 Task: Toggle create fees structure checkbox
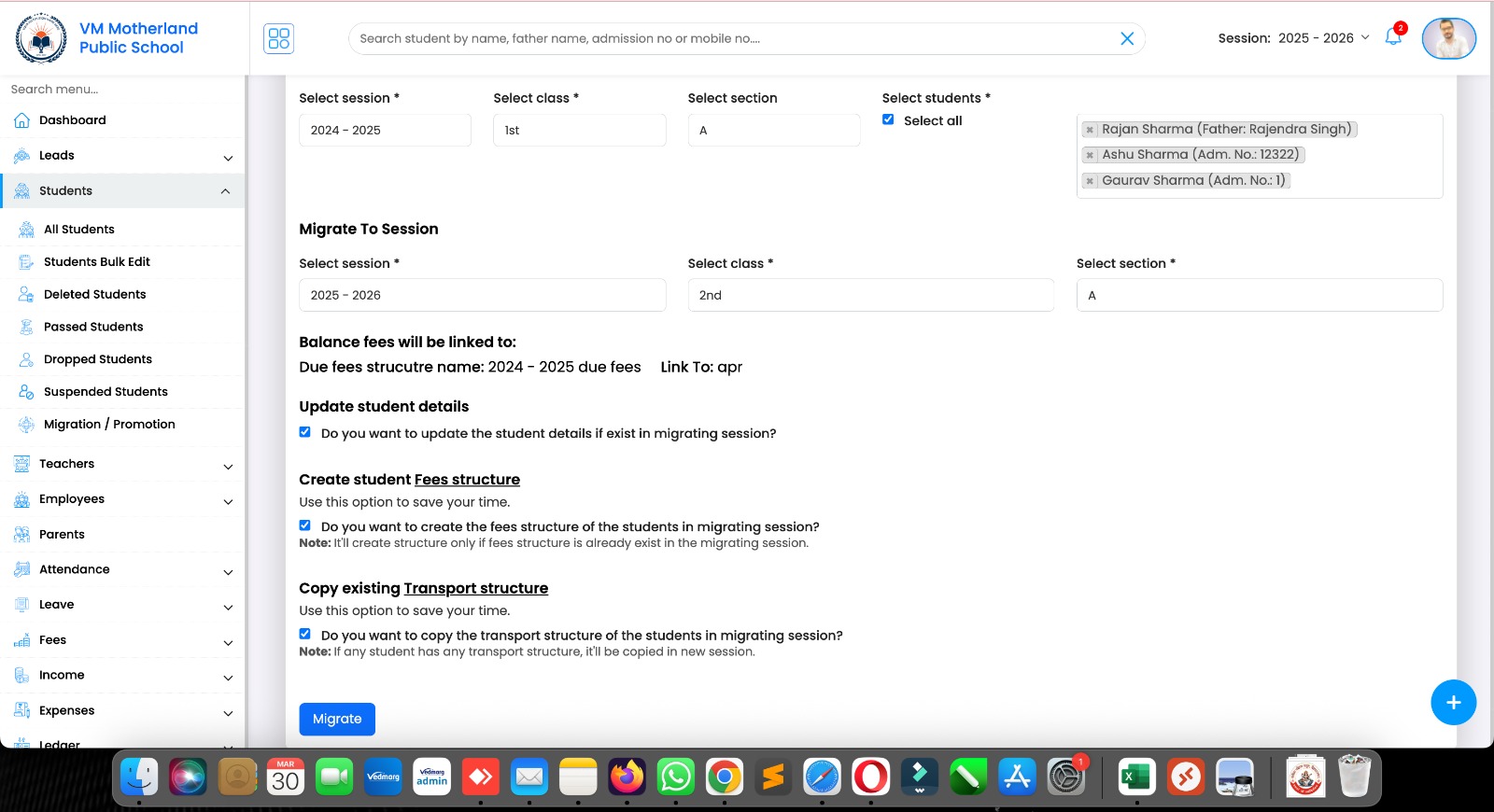tap(304, 525)
